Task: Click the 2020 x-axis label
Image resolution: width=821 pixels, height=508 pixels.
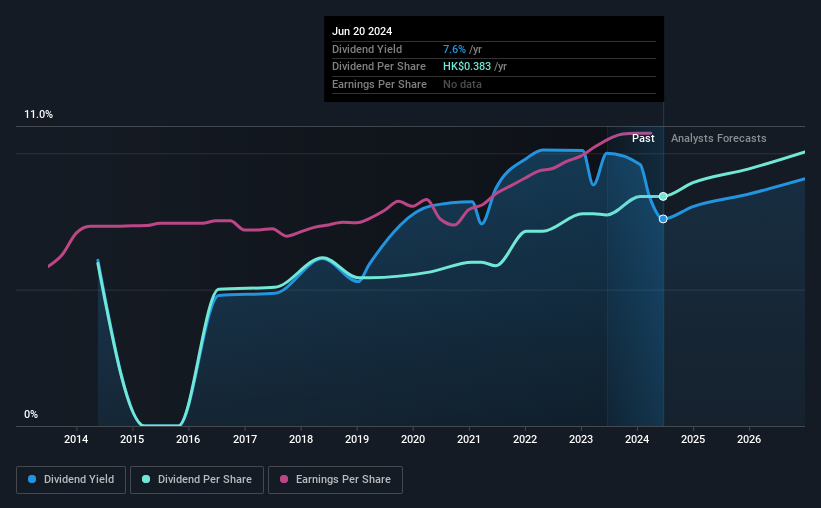Action: [413, 439]
